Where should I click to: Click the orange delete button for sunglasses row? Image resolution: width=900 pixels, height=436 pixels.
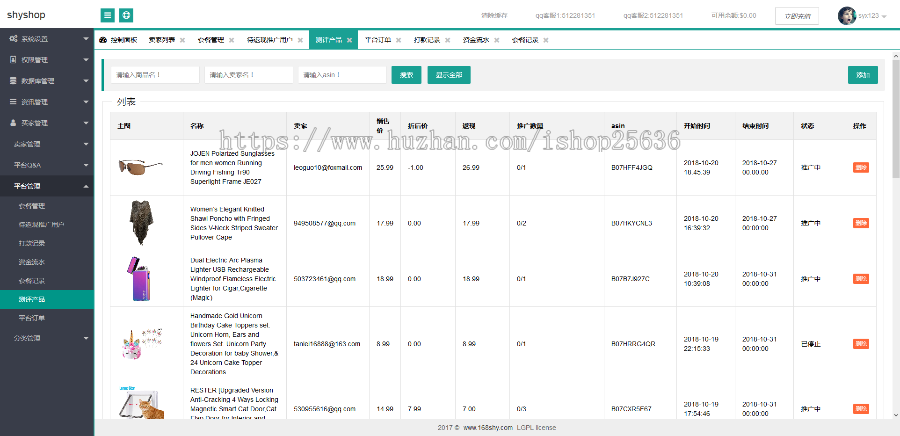point(860,168)
